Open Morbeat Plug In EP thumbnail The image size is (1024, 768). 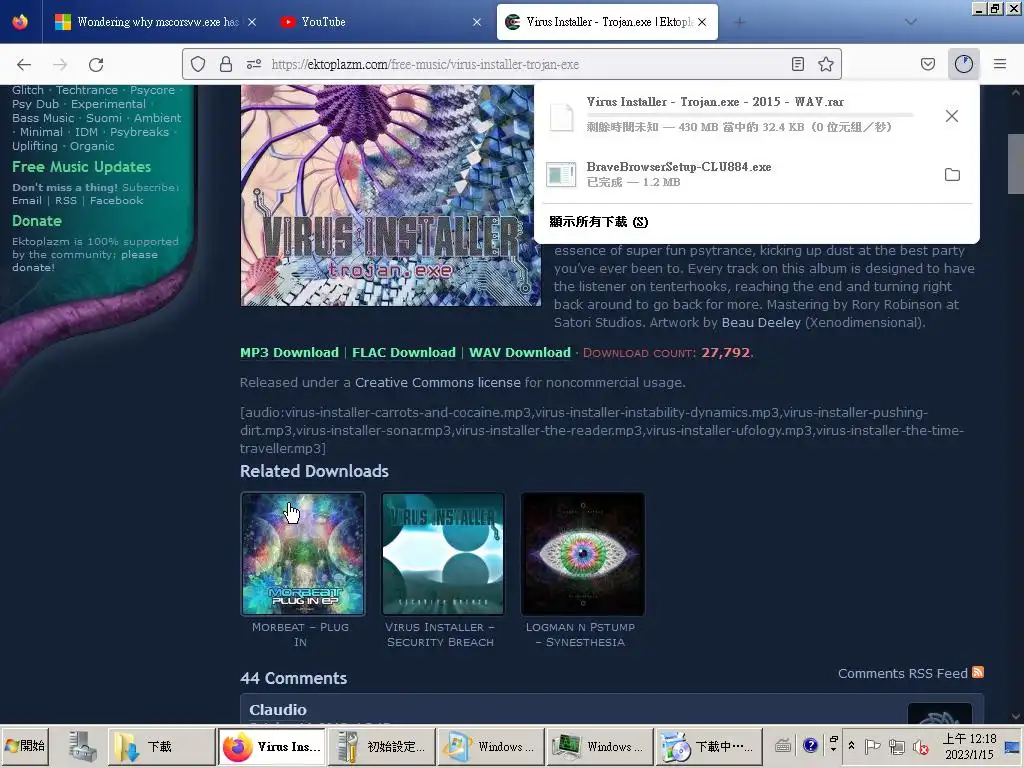tap(303, 554)
